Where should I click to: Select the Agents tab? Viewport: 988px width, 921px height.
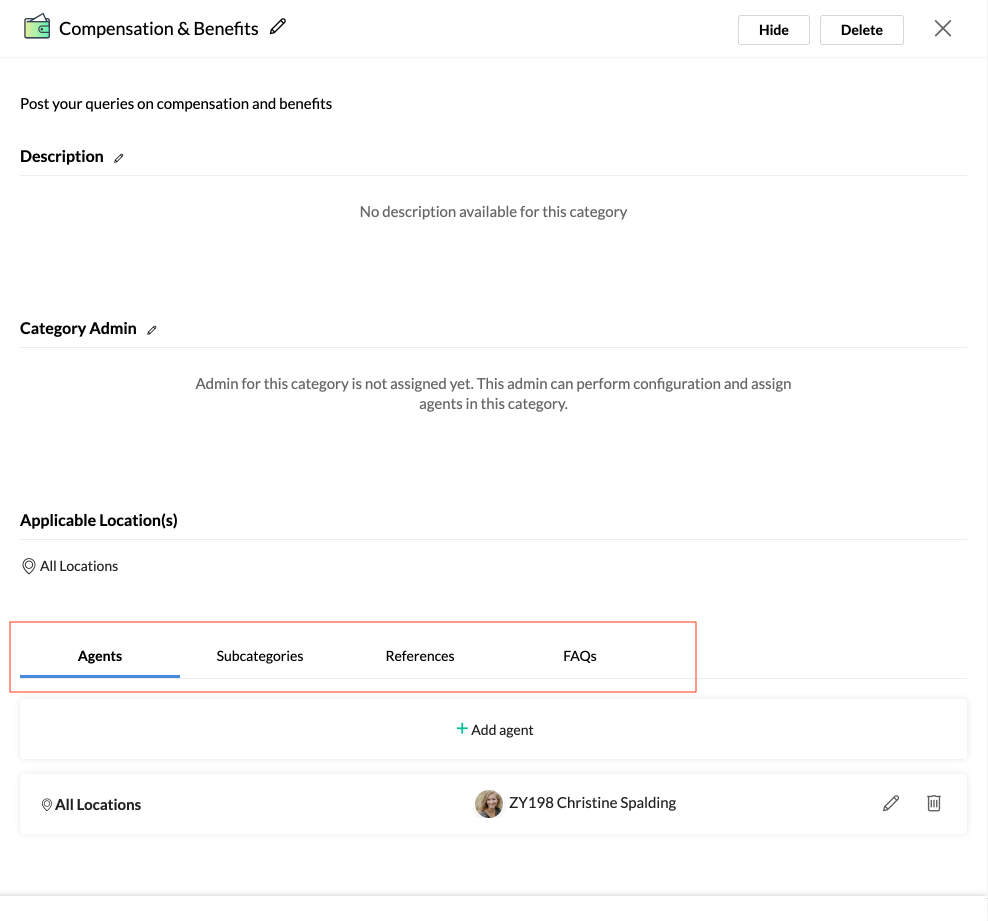tap(100, 656)
